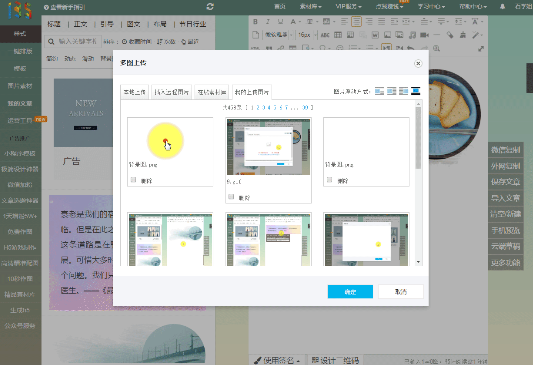Insert music with the note icon

pyautogui.click(x=412, y=35)
